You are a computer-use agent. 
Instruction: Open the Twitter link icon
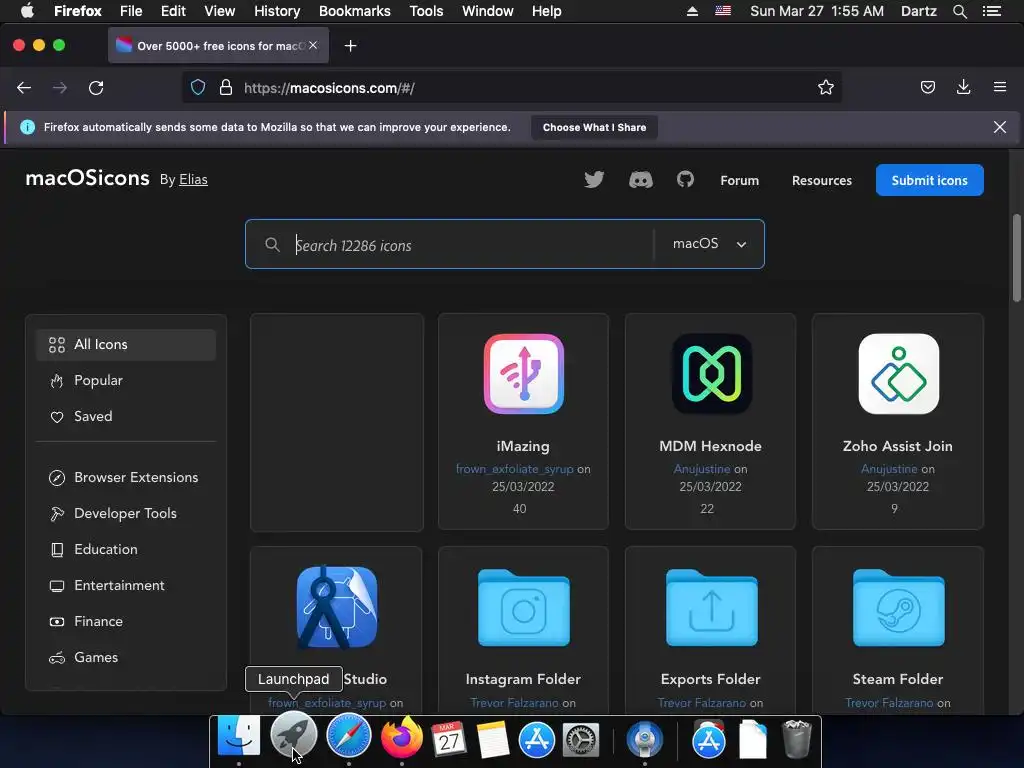tap(594, 180)
